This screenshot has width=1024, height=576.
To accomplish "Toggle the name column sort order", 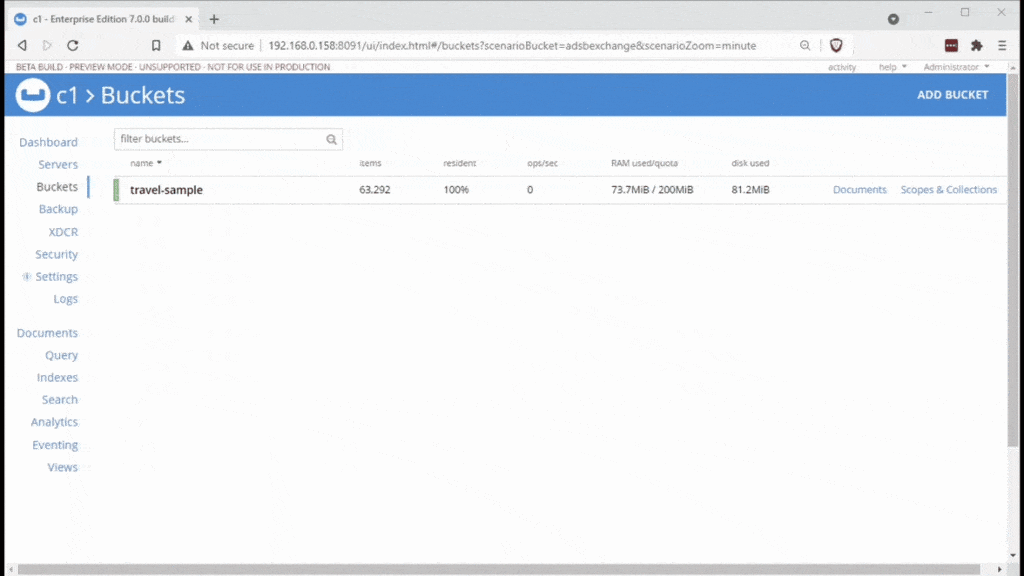I will pos(145,163).
